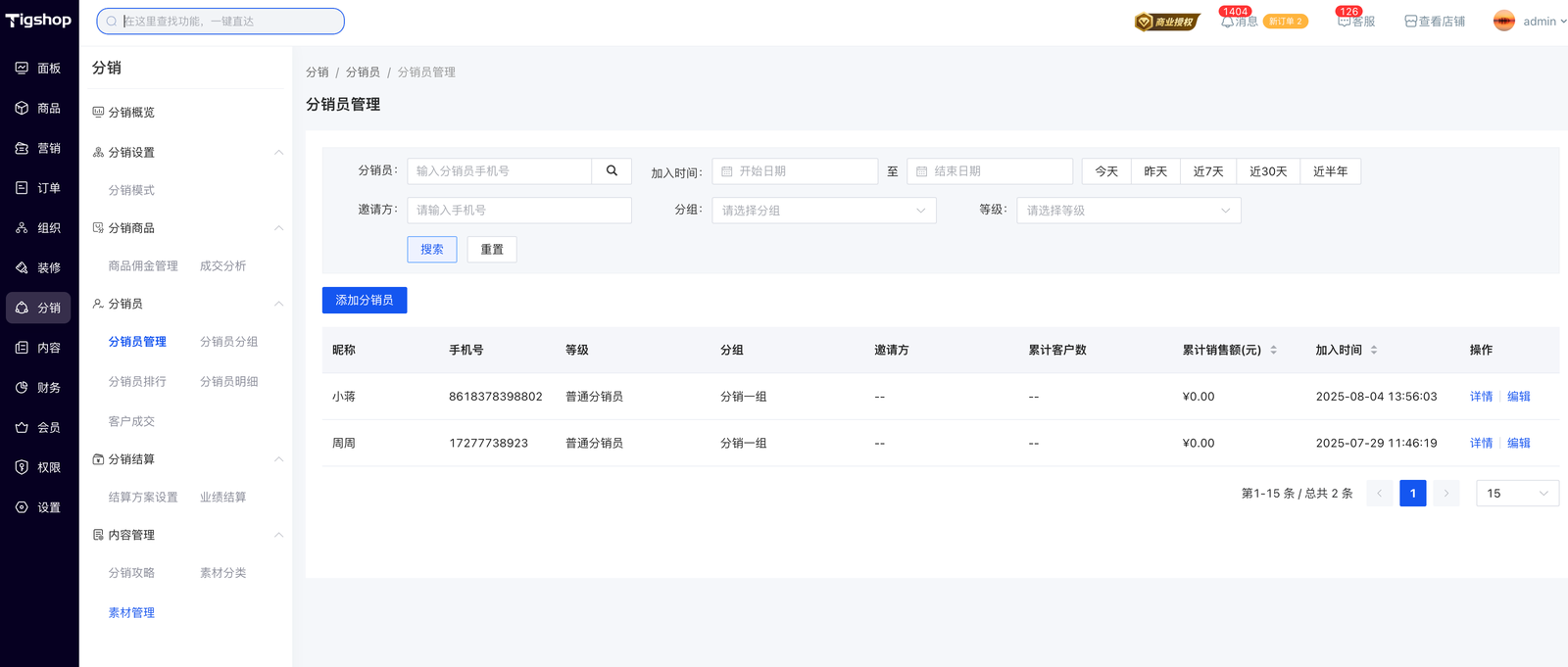
Task: Click the 查看店铺 store icon
Action: (1410, 22)
